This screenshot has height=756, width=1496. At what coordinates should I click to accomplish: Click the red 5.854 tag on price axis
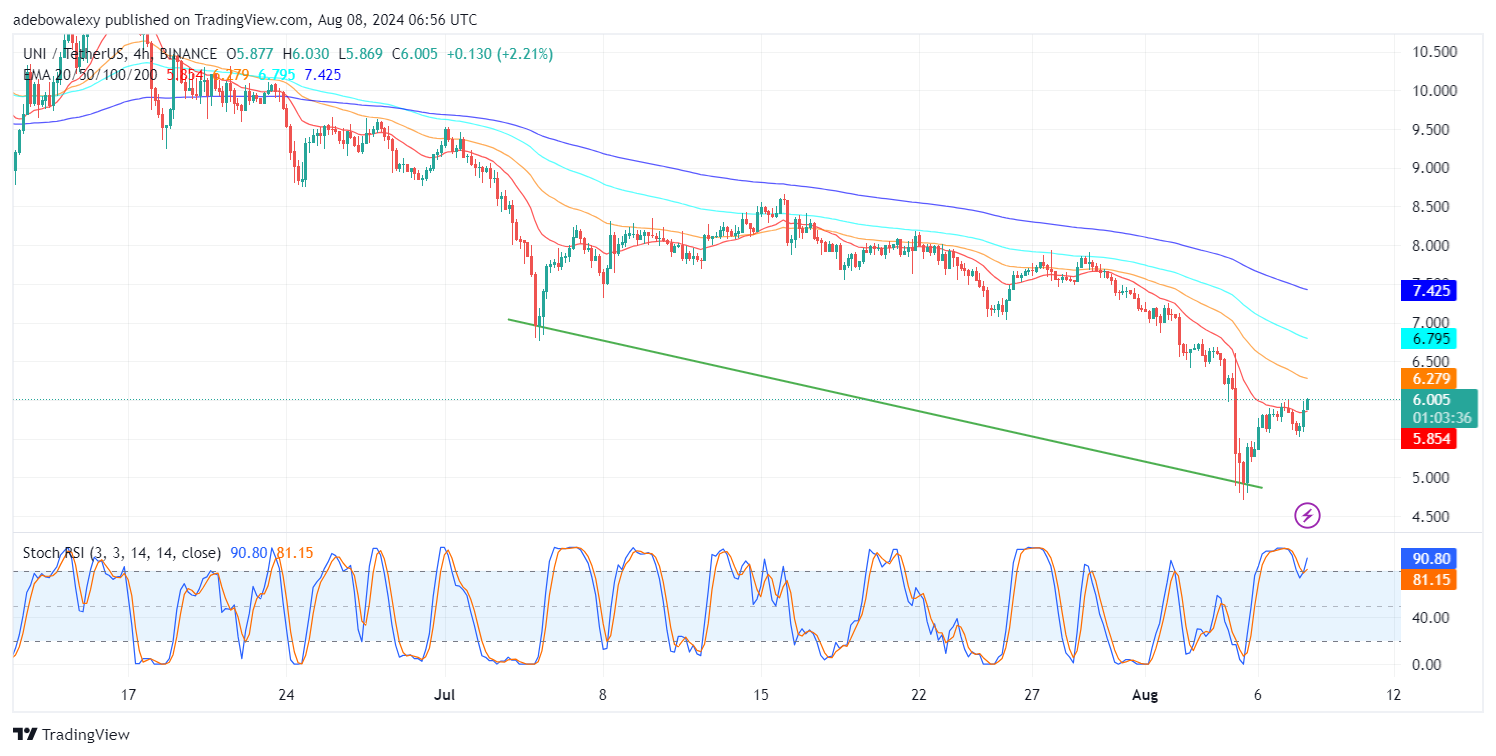pos(1429,439)
